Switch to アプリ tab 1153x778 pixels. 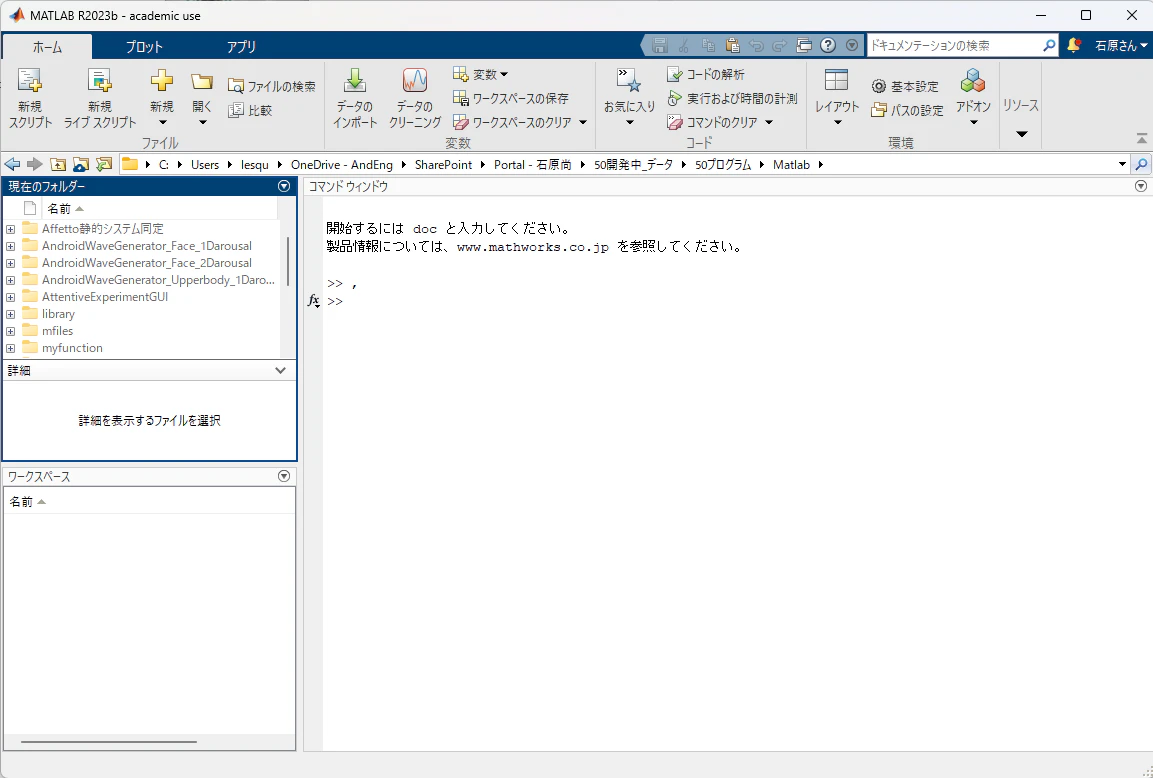coord(241,46)
